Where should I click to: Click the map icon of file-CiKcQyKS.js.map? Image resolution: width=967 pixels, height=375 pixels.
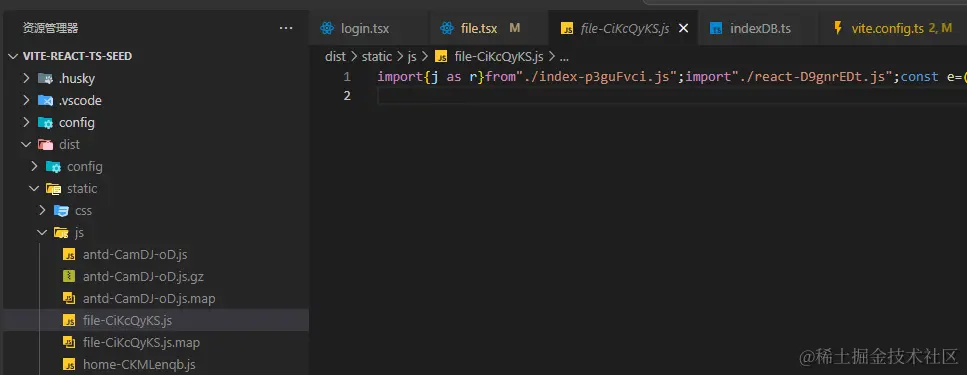(70, 342)
